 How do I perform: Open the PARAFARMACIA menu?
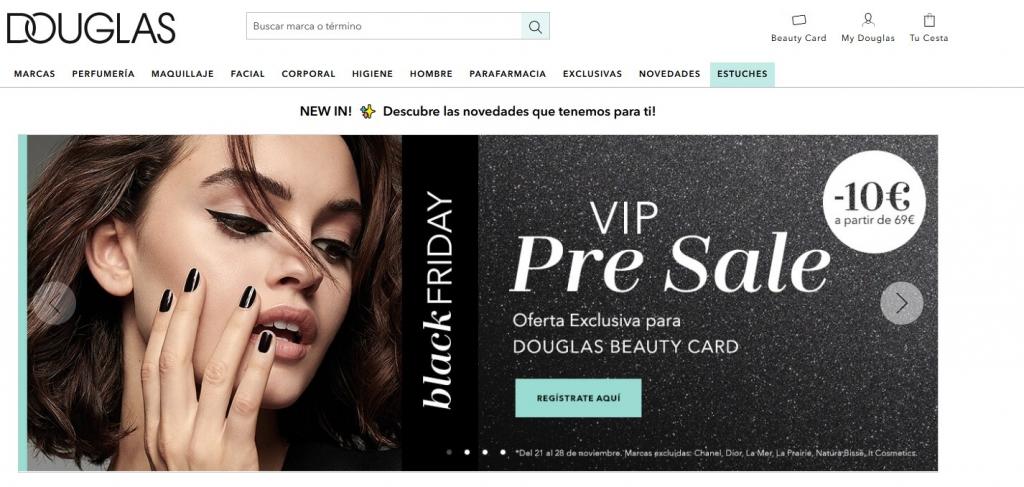[507, 74]
